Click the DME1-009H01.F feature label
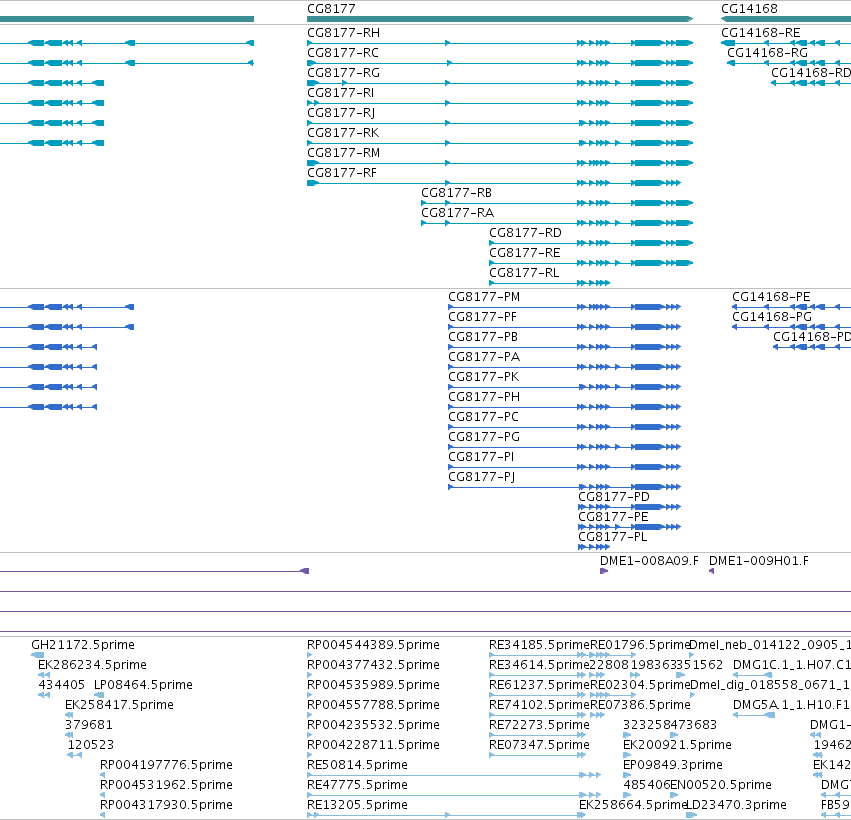851x820 pixels. click(759, 562)
